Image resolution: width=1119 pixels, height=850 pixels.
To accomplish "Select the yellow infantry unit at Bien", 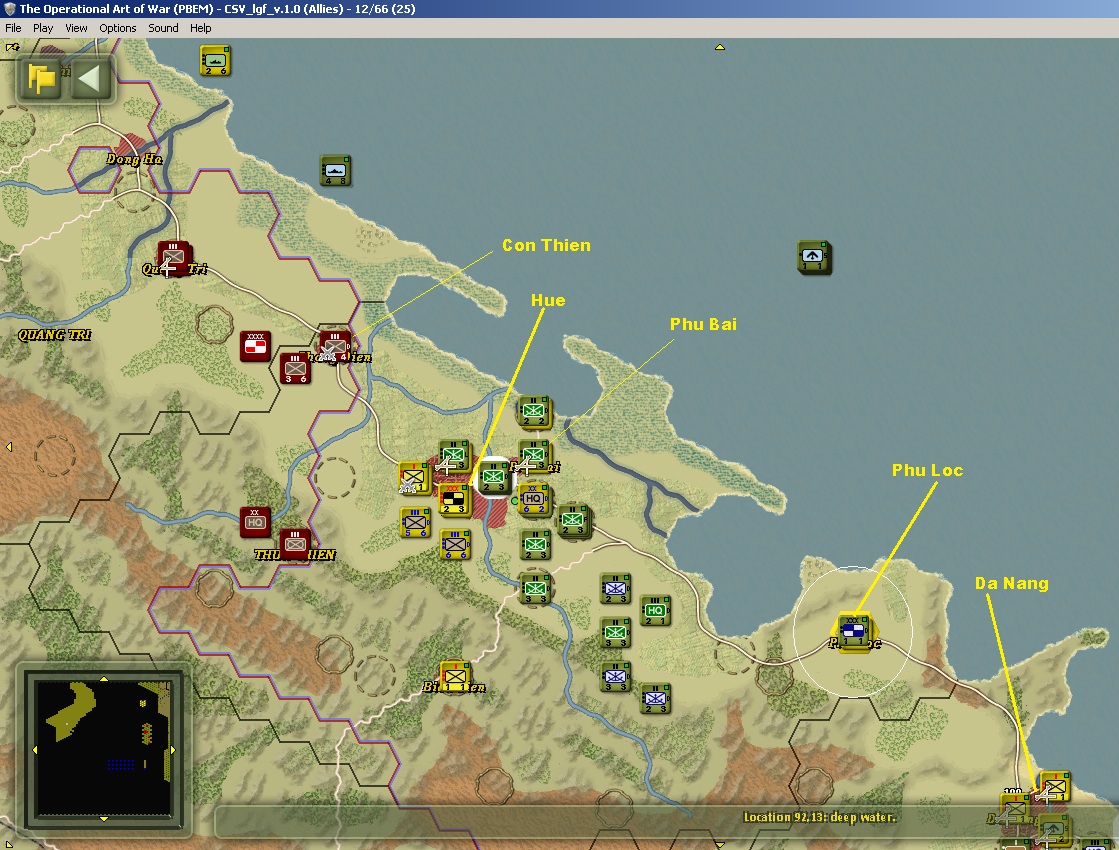I will pyautogui.click(x=455, y=677).
